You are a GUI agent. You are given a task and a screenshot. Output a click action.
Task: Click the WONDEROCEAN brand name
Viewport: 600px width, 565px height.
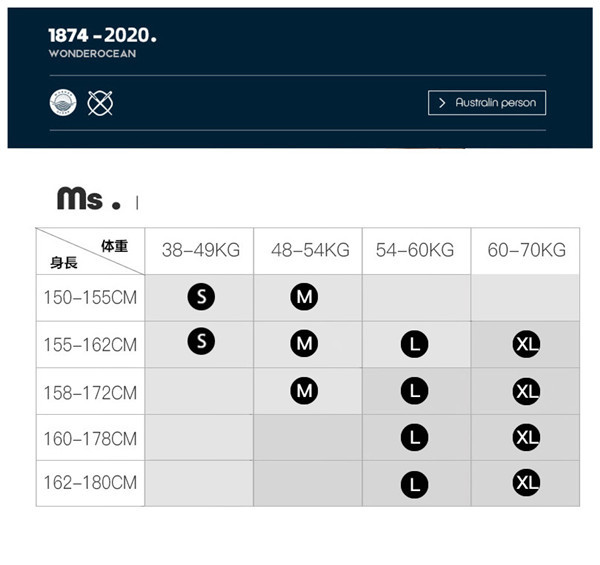pyautogui.click(x=93, y=54)
